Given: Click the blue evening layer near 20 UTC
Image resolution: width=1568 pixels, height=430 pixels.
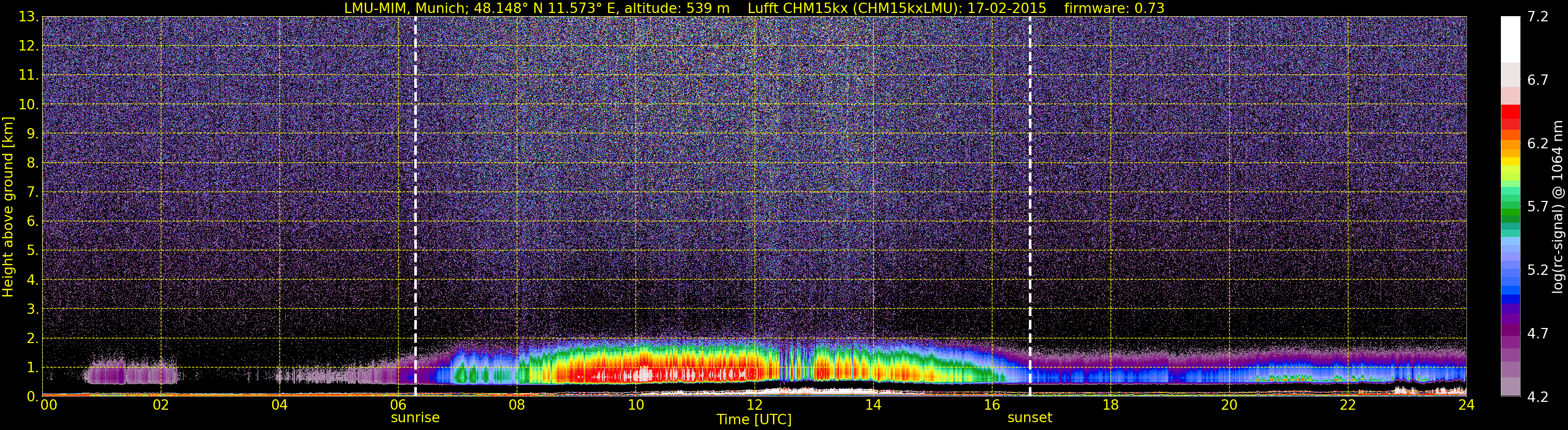Looking at the screenshot, I should (x=1230, y=374).
